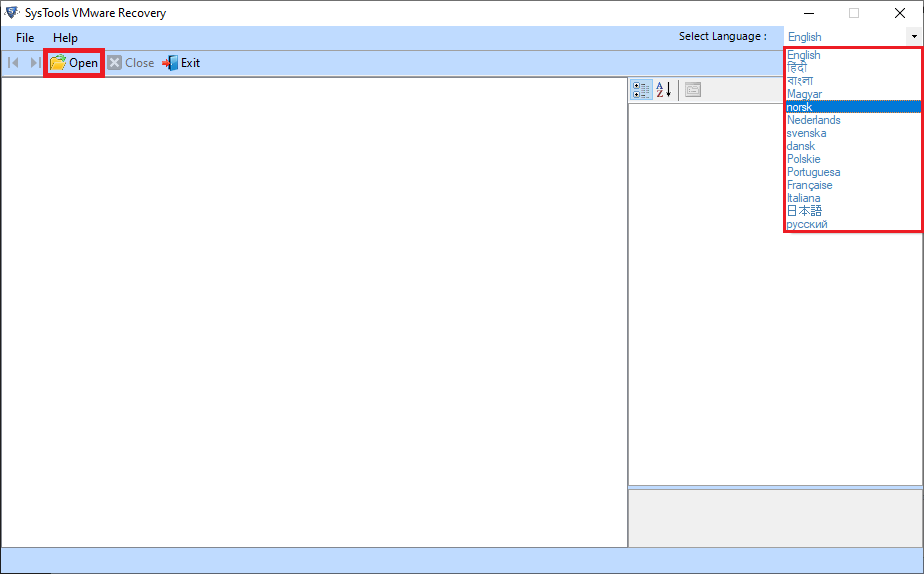Choose the highlighted norsk language option

point(853,107)
